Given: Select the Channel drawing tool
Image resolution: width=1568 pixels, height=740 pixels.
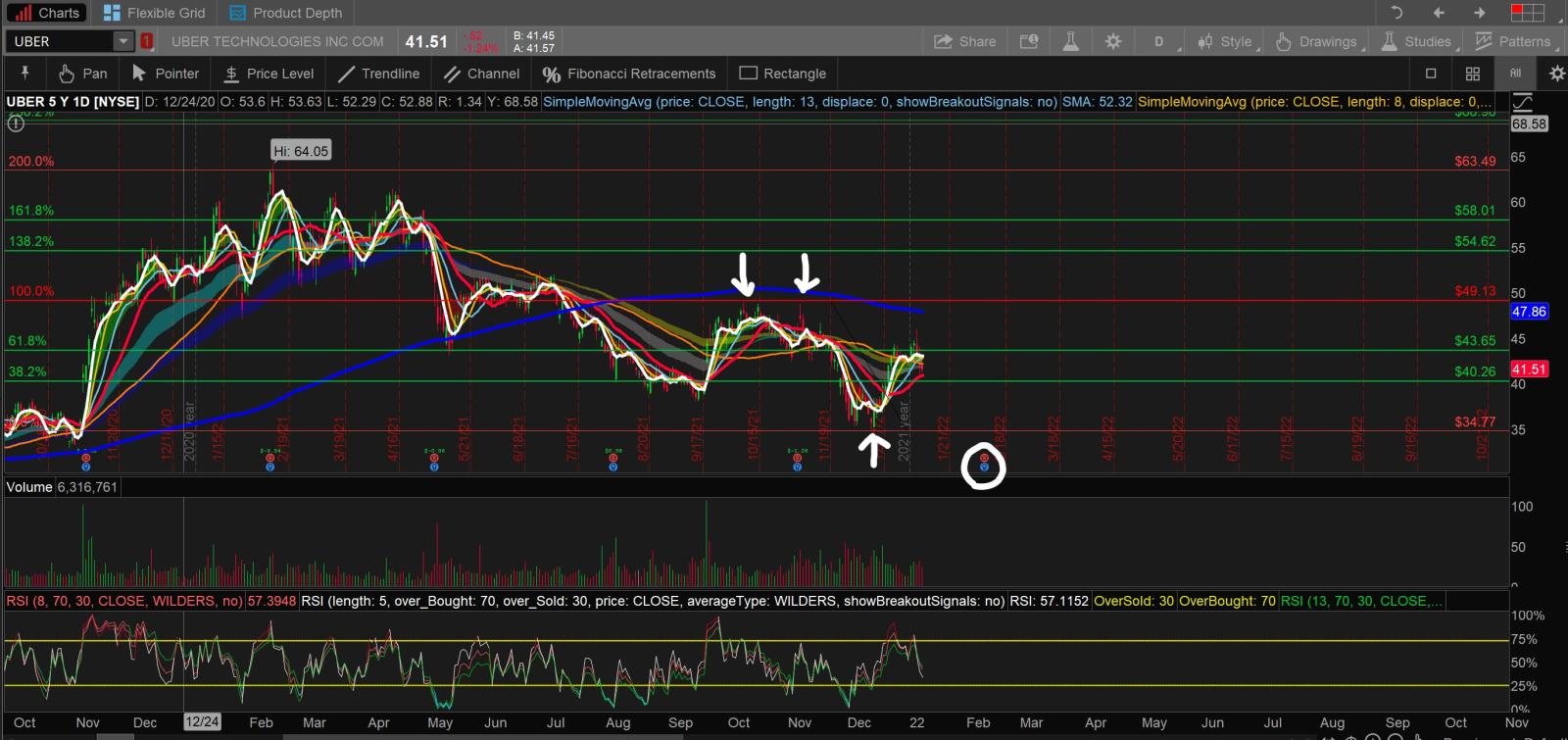Looking at the screenshot, I should pyautogui.click(x=481, y=74).
